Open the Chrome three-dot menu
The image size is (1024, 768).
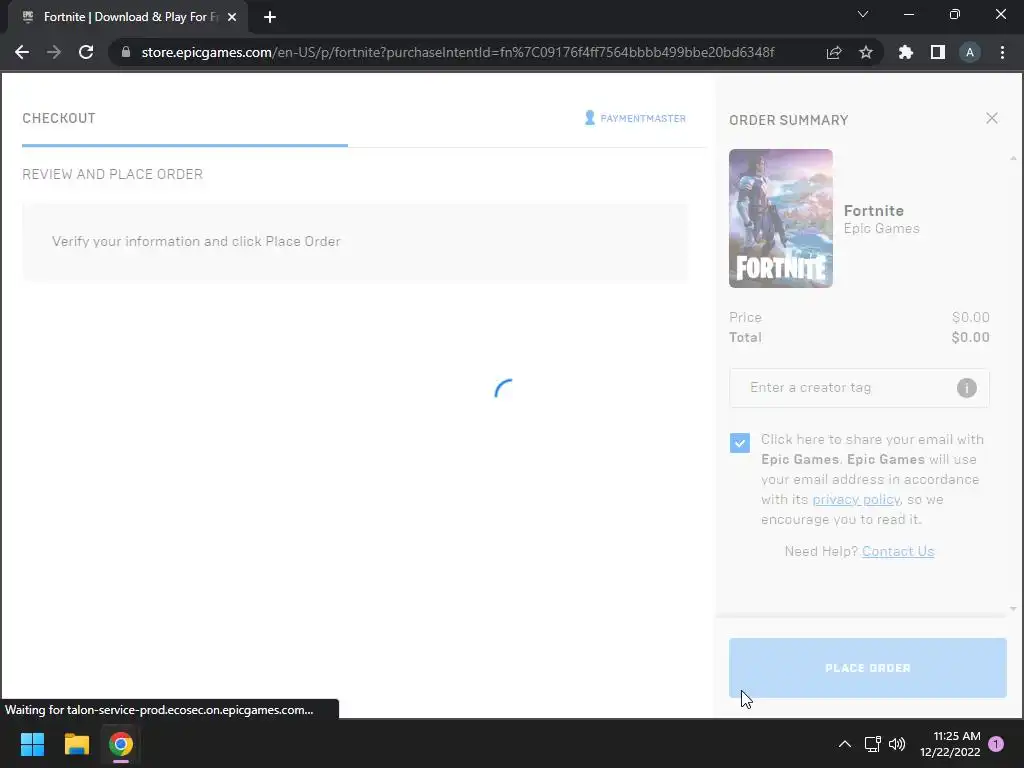(1002, 52)
